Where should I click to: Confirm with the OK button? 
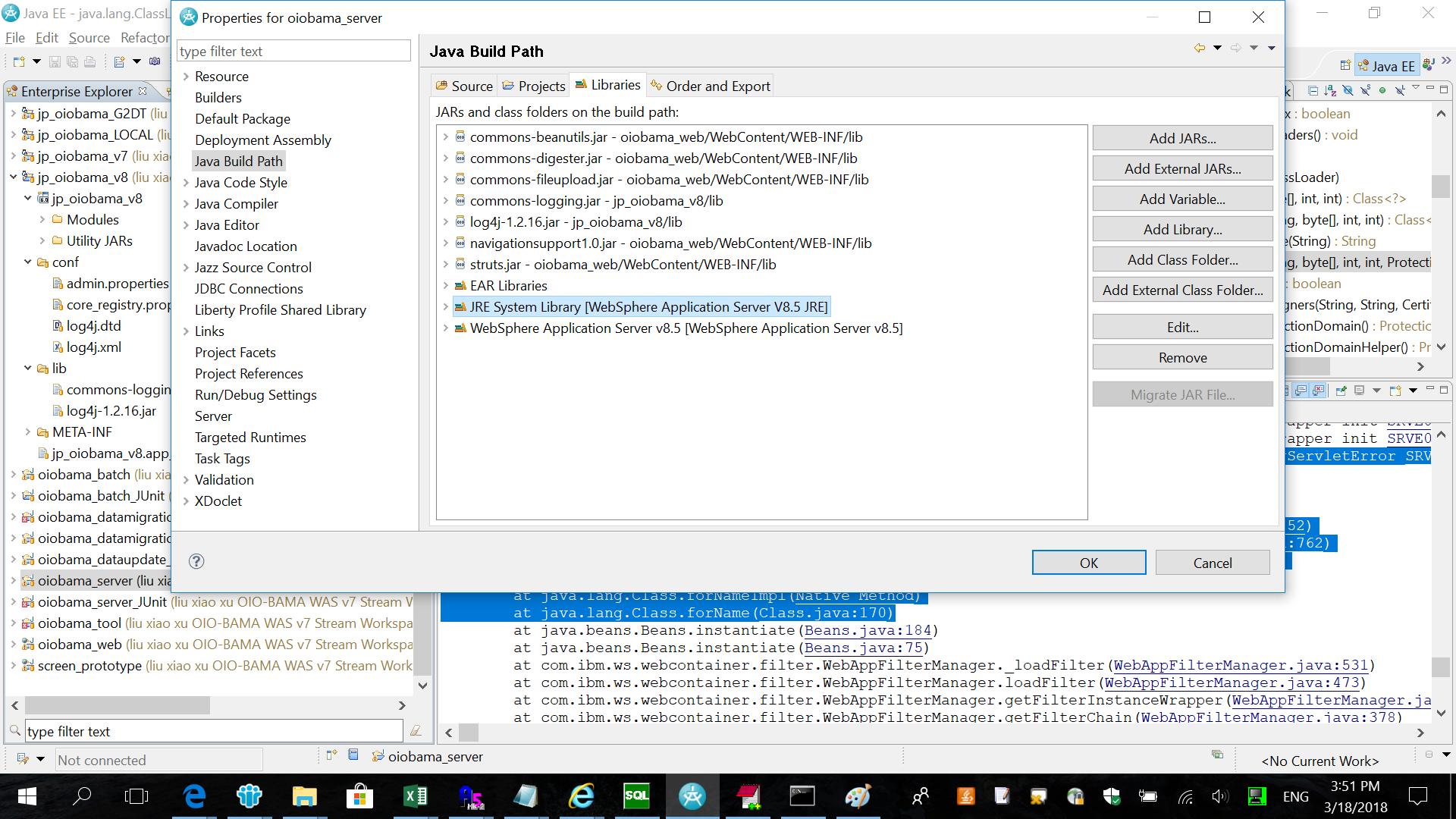click(1089, 563)
